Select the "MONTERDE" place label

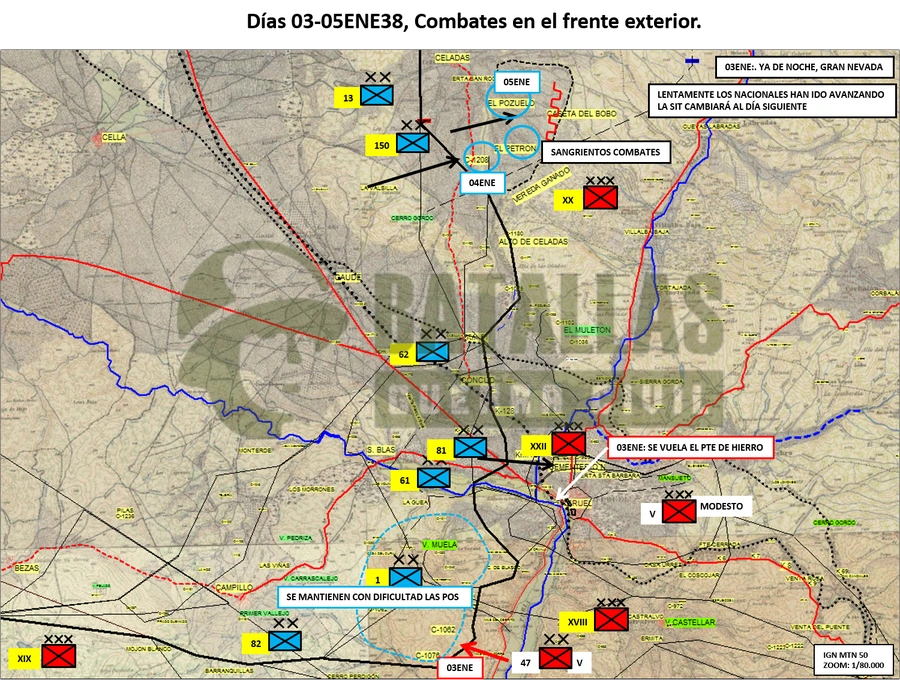pyautogui.click(x=255, y=450)
